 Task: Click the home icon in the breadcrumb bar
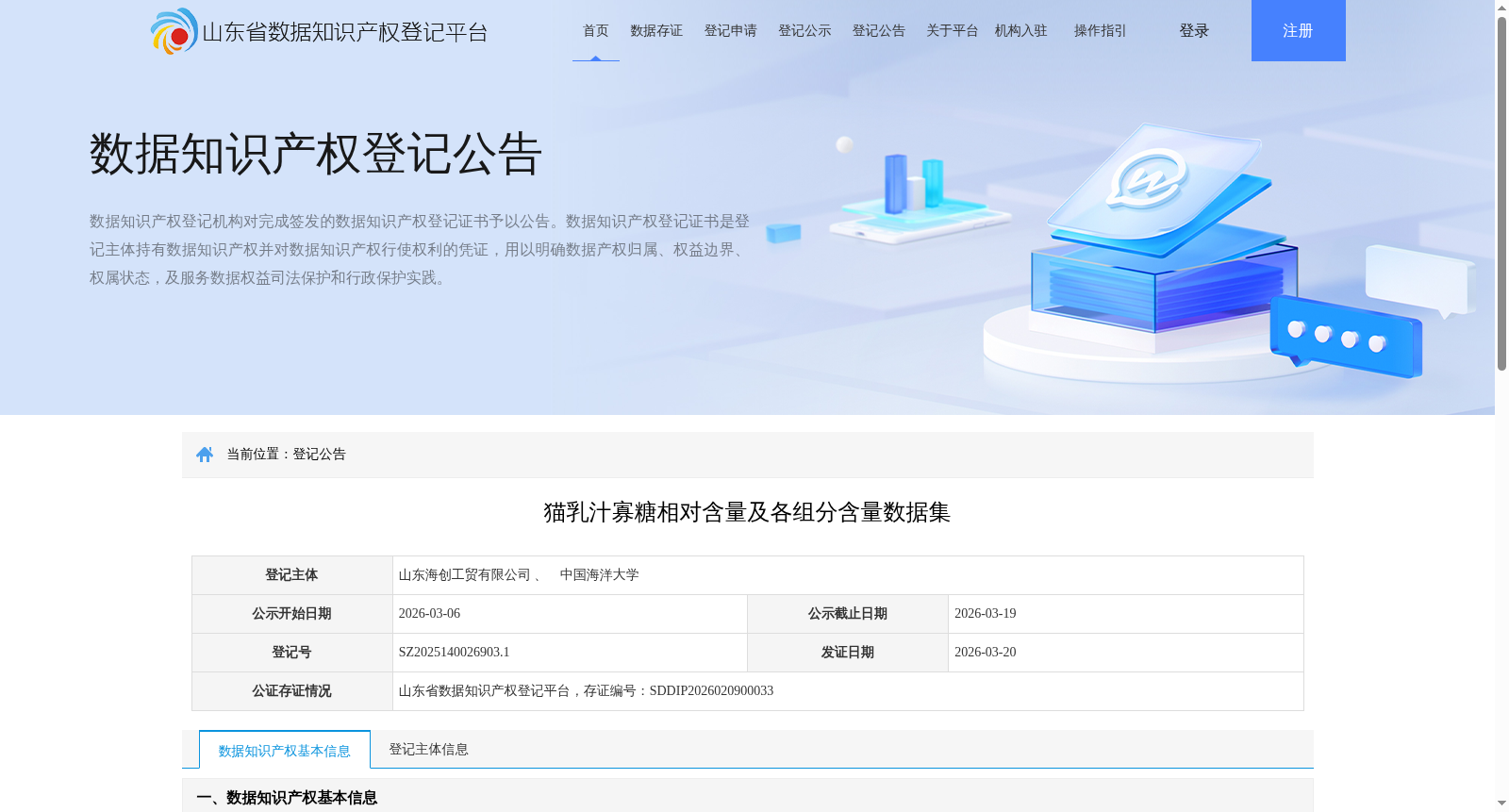tap(205, 455)
